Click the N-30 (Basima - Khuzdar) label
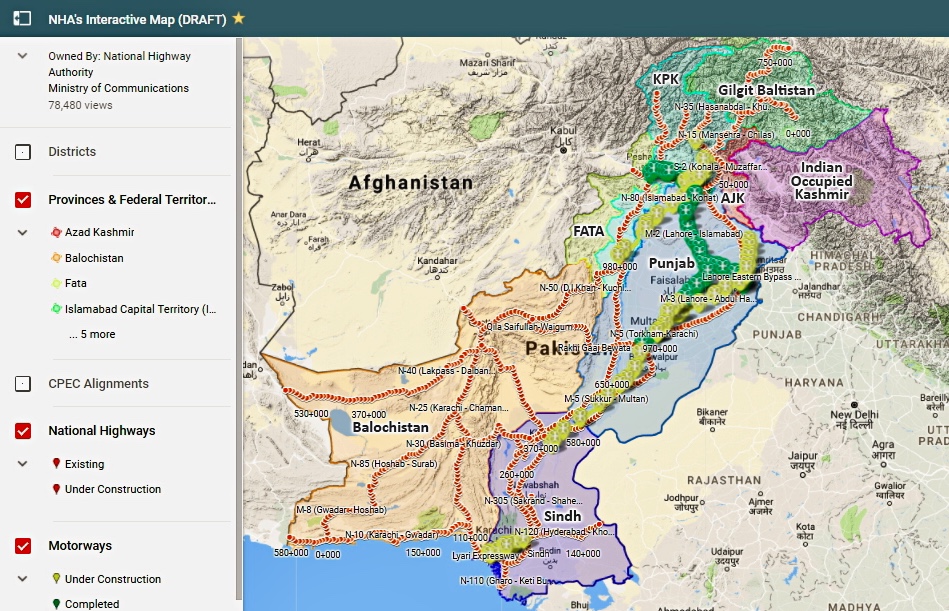 453,443
